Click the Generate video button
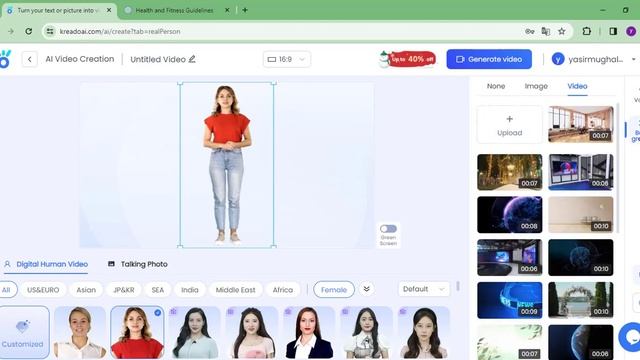 point(489,59)
